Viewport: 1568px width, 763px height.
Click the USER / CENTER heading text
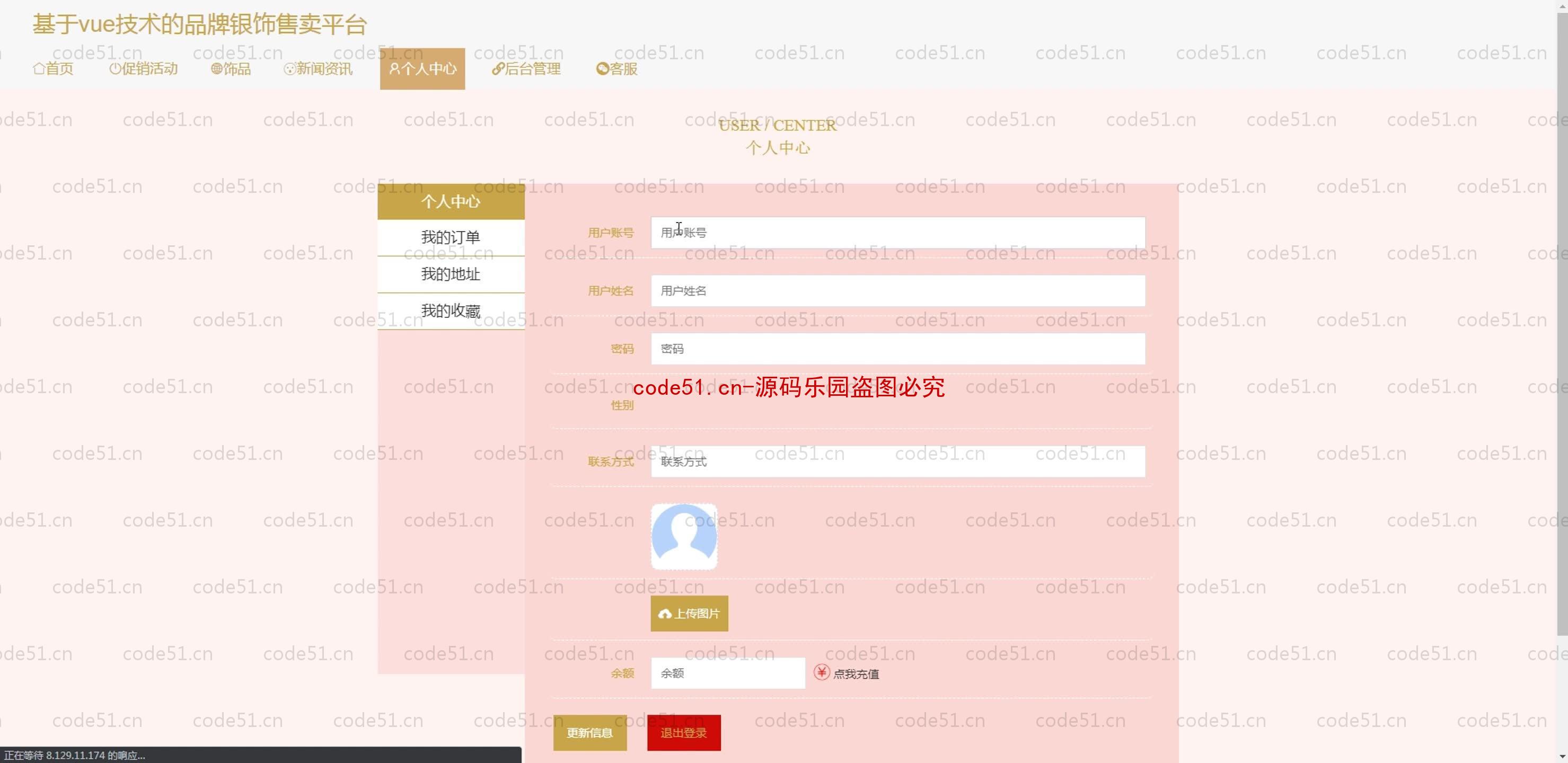(x=778, y=126)
